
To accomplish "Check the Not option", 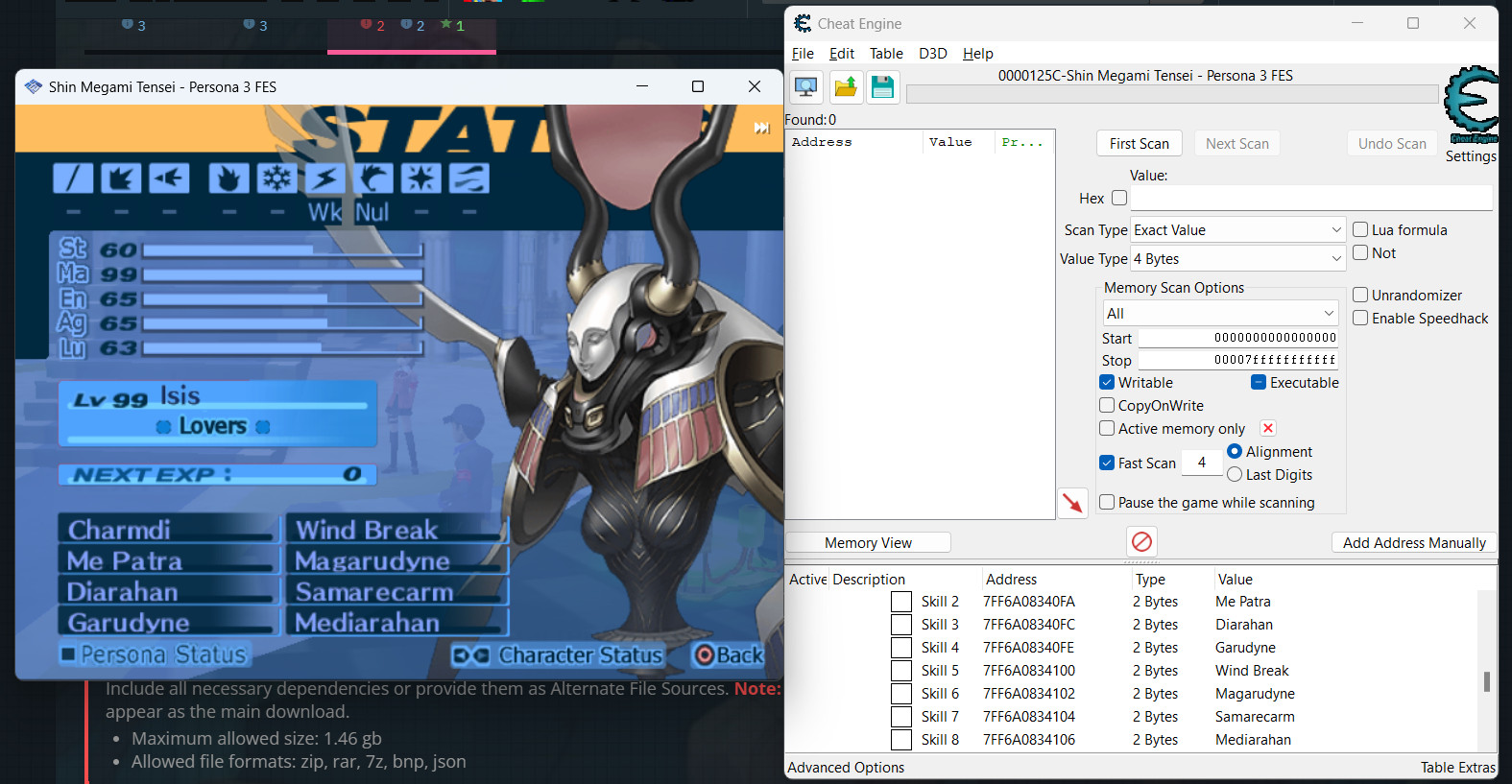I will pyautogui.click(x=1360, y=252).
